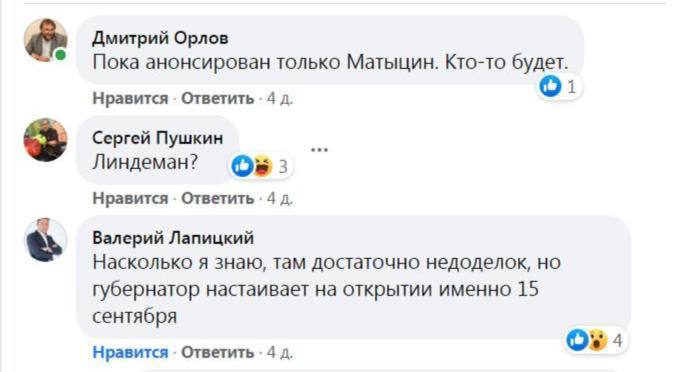
Task: Click the like reaction icon on Лапицкий's comment
Action: pyautogui.click(x=577, y=339)
